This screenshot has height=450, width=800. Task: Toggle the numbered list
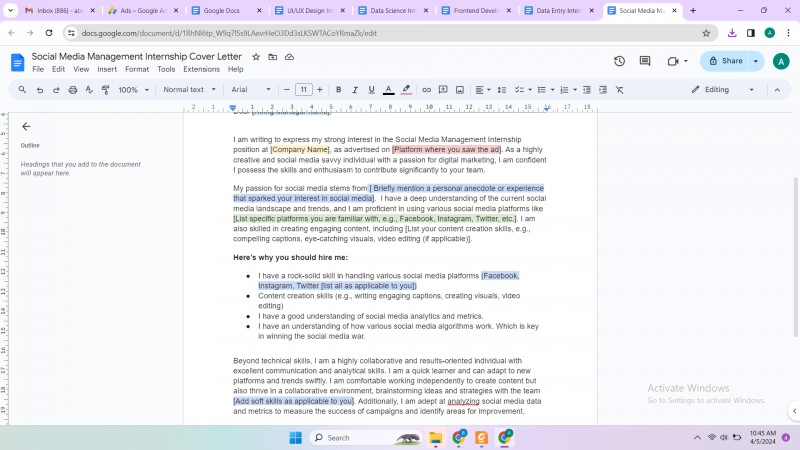coord(564,90)
